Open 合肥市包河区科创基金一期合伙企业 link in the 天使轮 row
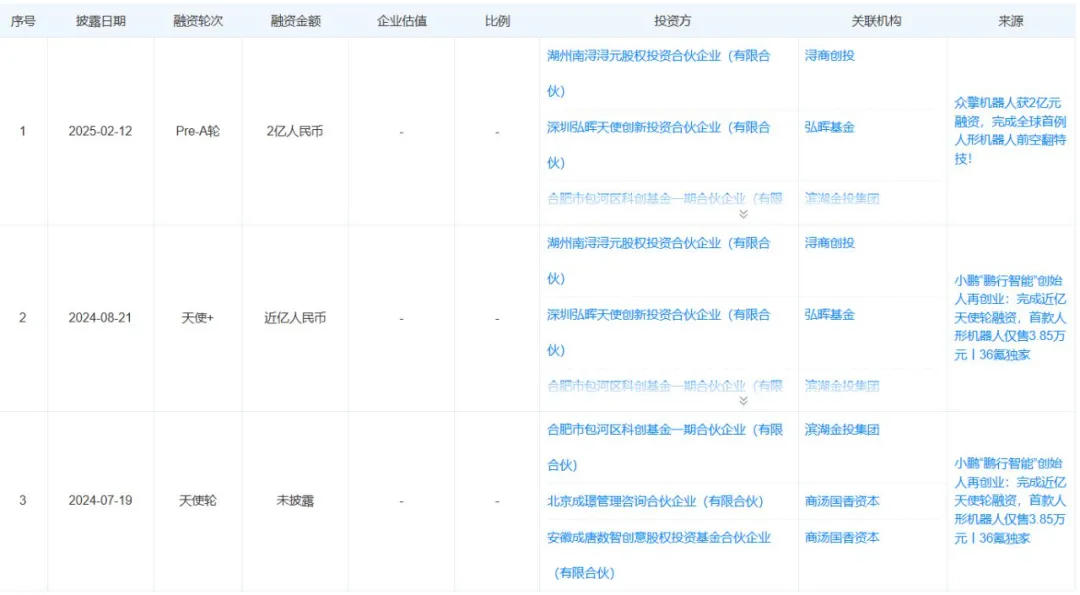1080x595 pixels. 665,448
